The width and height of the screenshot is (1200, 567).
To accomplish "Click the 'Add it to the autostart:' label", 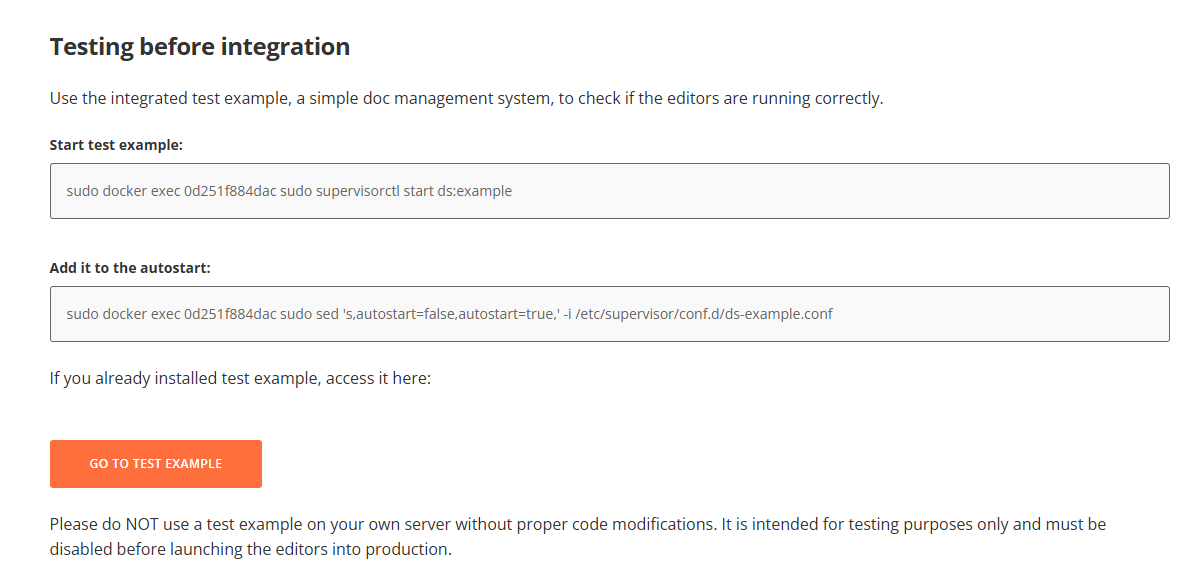I will [x=130, y=268].
